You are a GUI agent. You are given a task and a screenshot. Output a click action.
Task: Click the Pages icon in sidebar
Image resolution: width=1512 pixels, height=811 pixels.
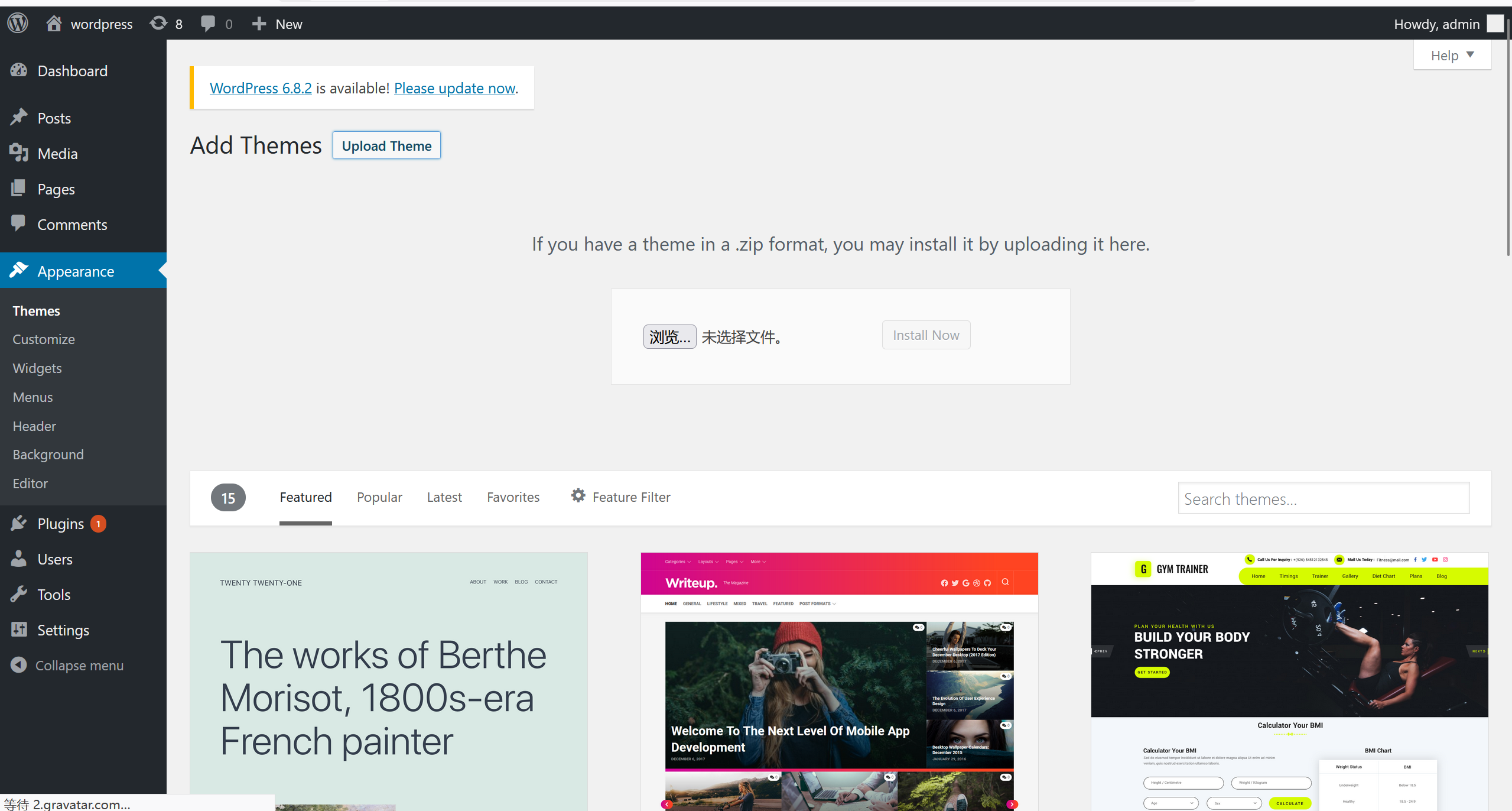(19, 189)
